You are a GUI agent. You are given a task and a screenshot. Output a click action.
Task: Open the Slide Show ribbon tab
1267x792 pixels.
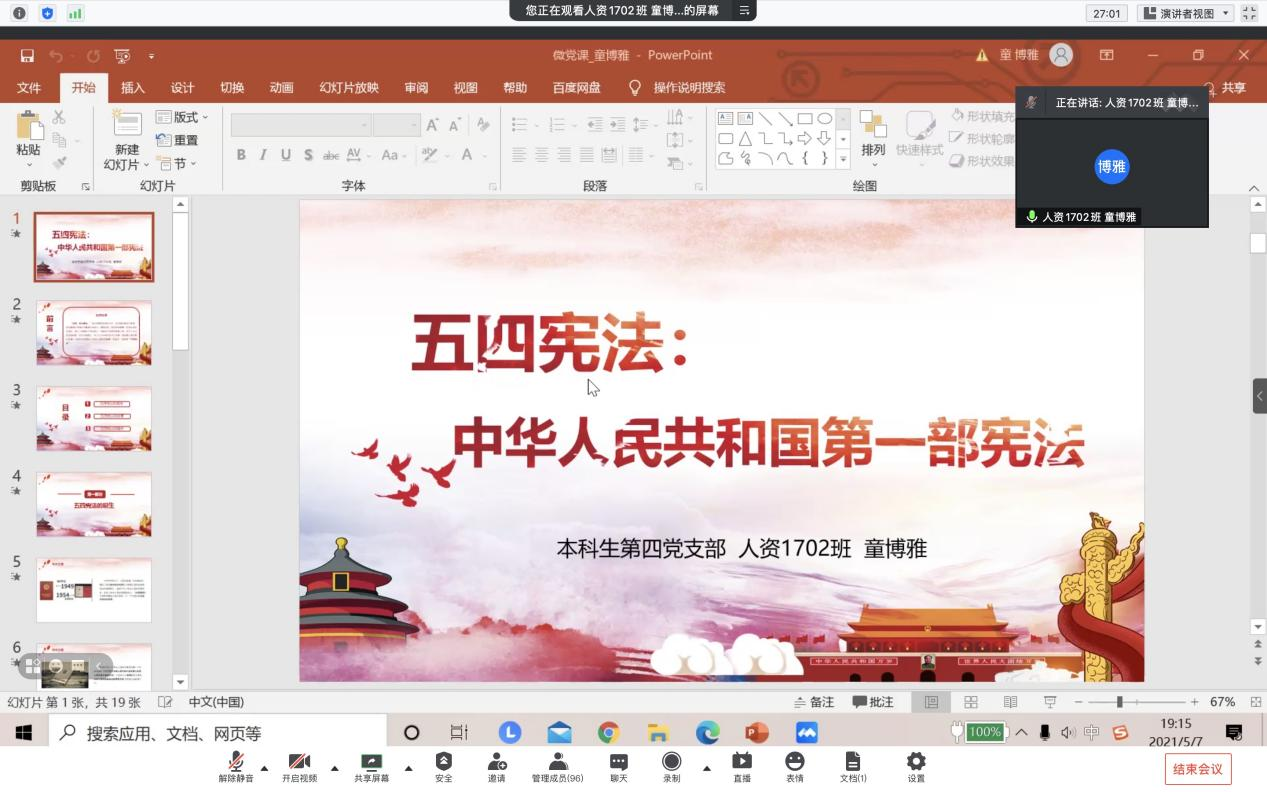tap(349, 88)
